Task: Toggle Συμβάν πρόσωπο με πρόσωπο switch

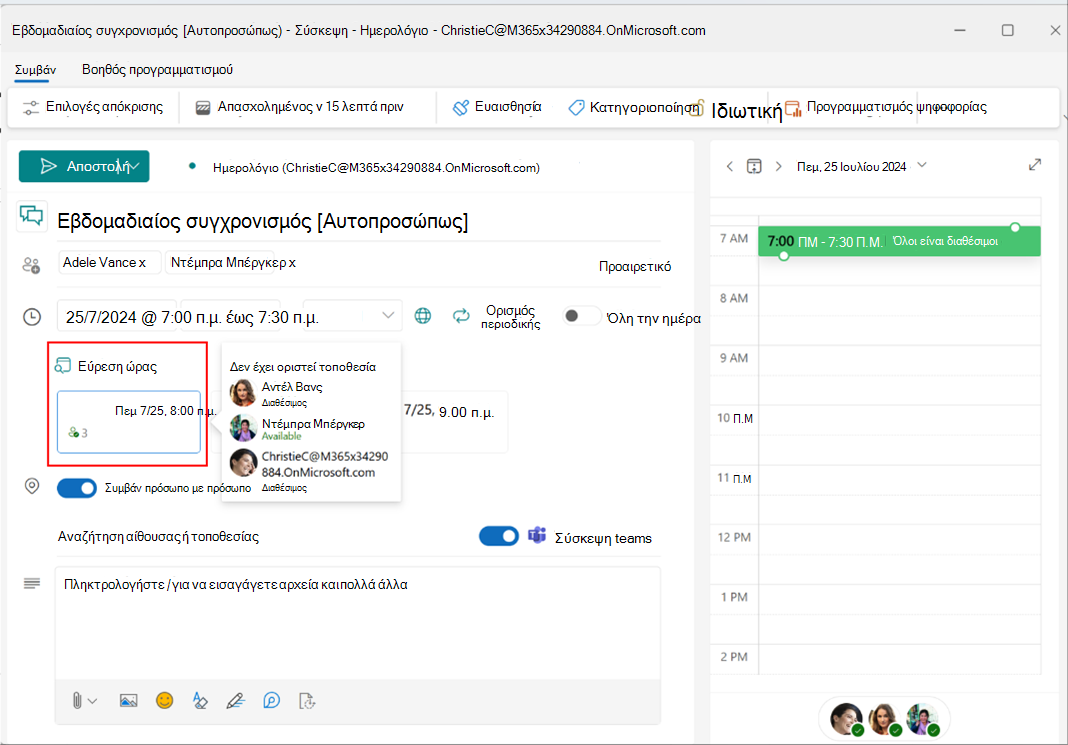Action: pyautogui.click(x=77, y=488)
